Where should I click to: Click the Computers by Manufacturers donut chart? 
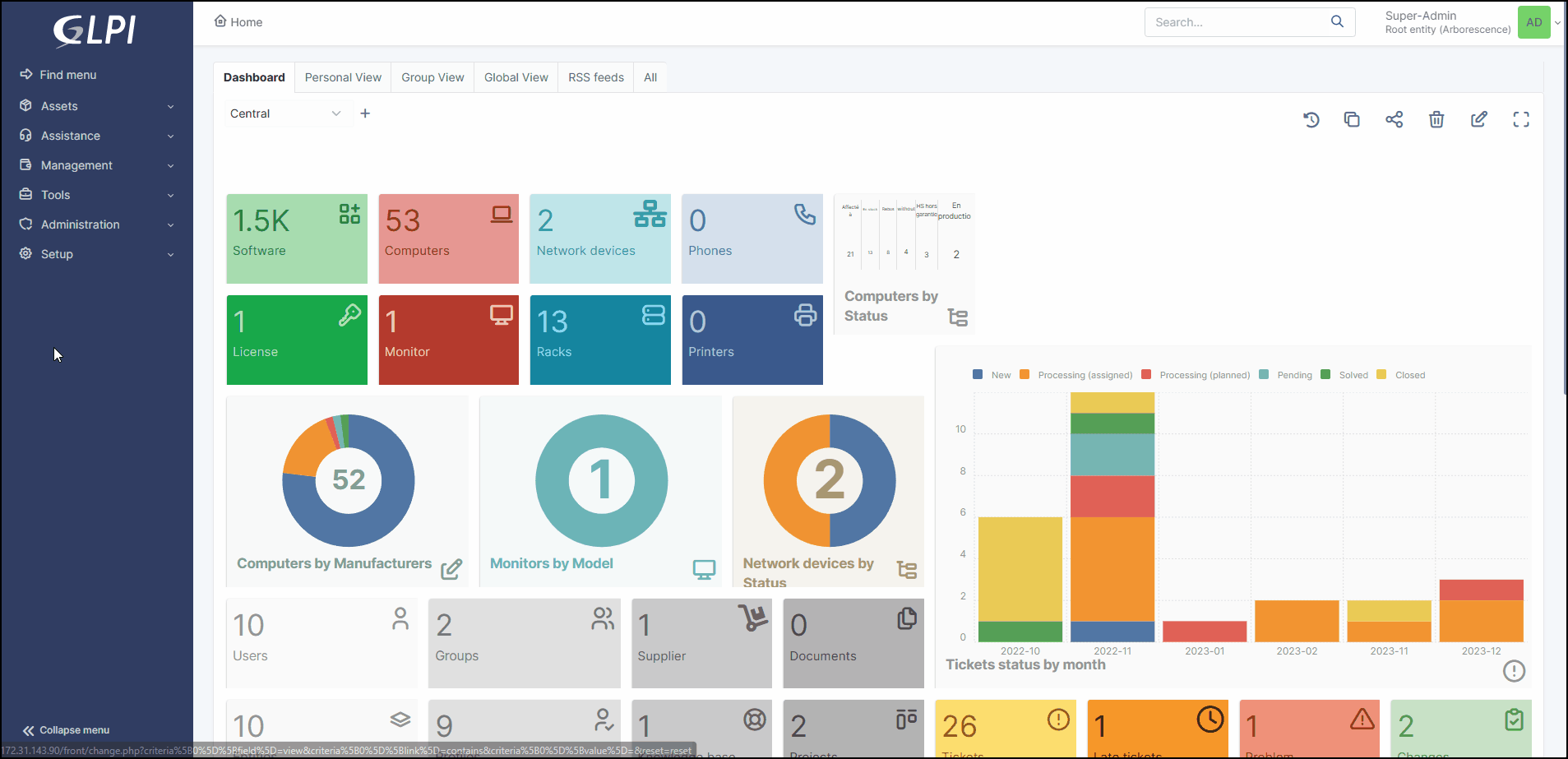click(x=349, y=480)
